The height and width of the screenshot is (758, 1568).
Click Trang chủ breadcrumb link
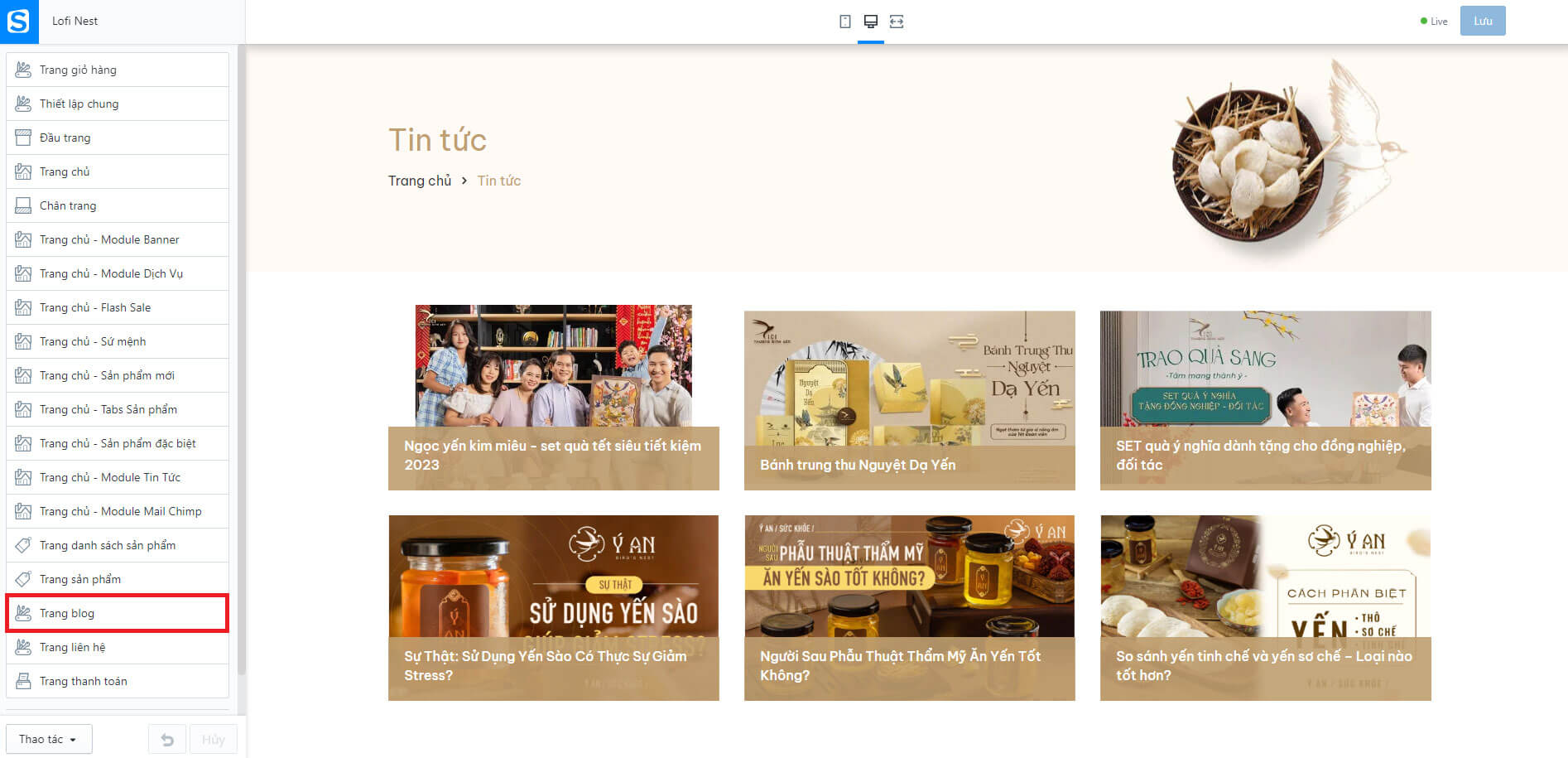coord(420,181)
